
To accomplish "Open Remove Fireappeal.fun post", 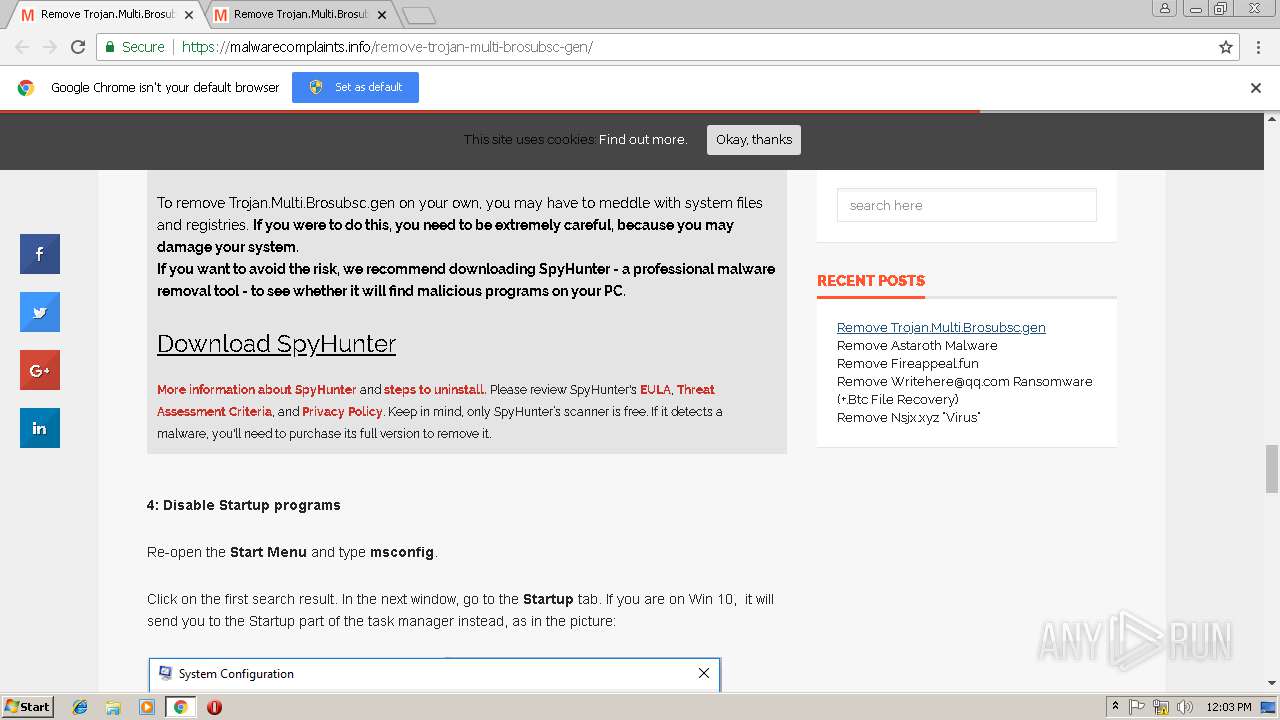I will point(908,363).
